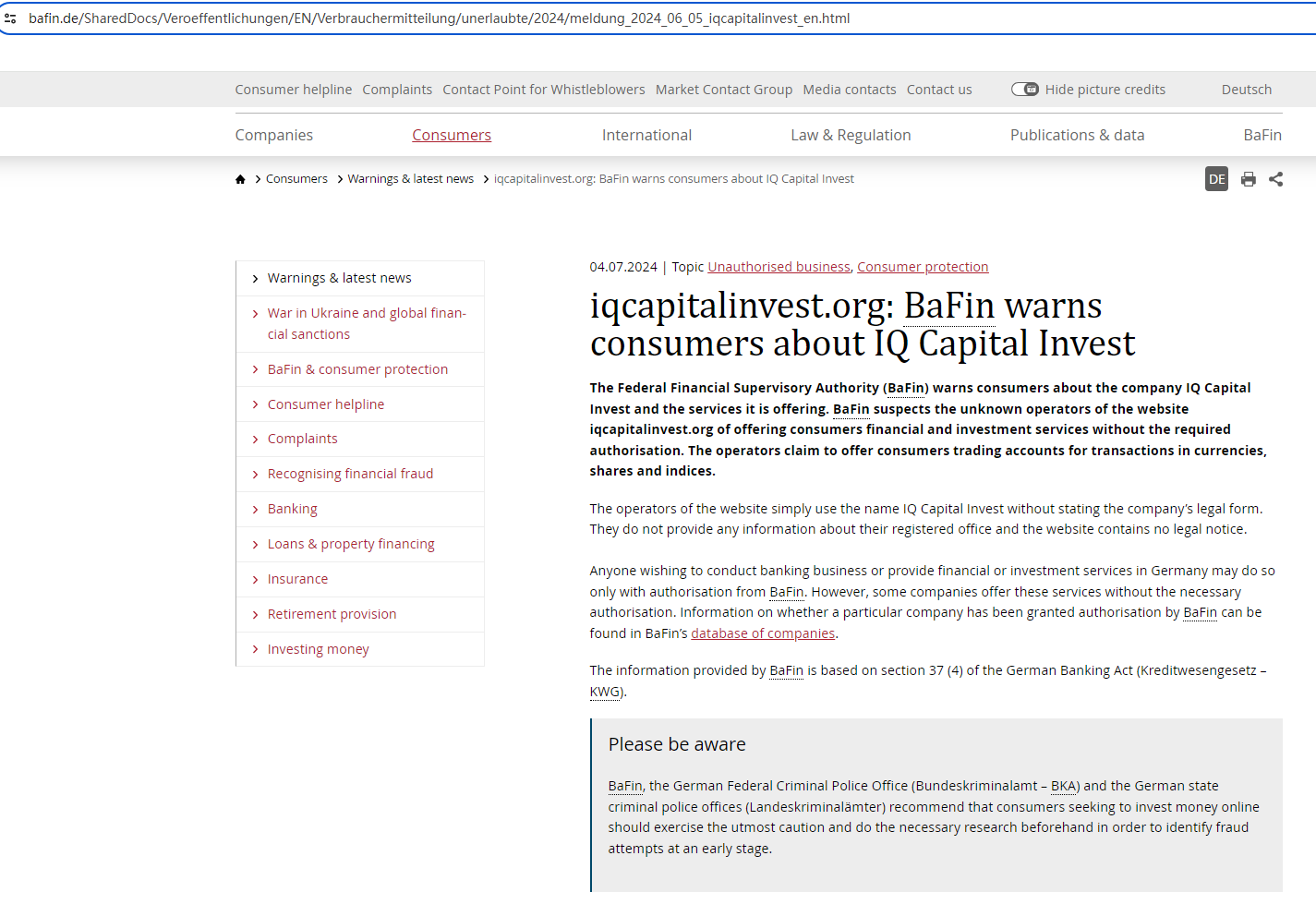Expand the Consumer helpline sidebar chevron
Screen dimensions: 1316x904
point(256,405)
